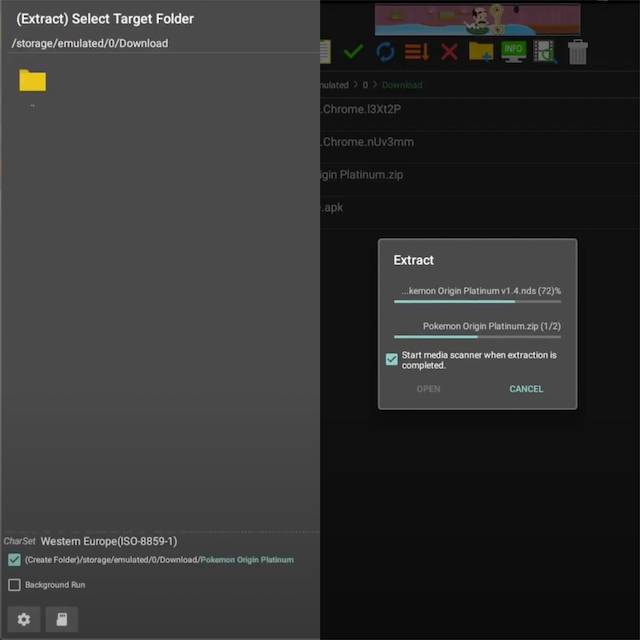Create a new folder with folder-plus icon
The height and width of the screenshot is (640, 640).
[481, 52]
